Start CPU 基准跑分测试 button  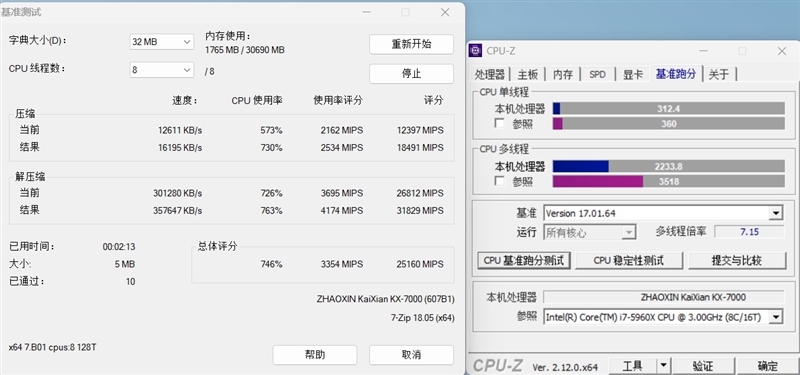click(x=524, y=260)
